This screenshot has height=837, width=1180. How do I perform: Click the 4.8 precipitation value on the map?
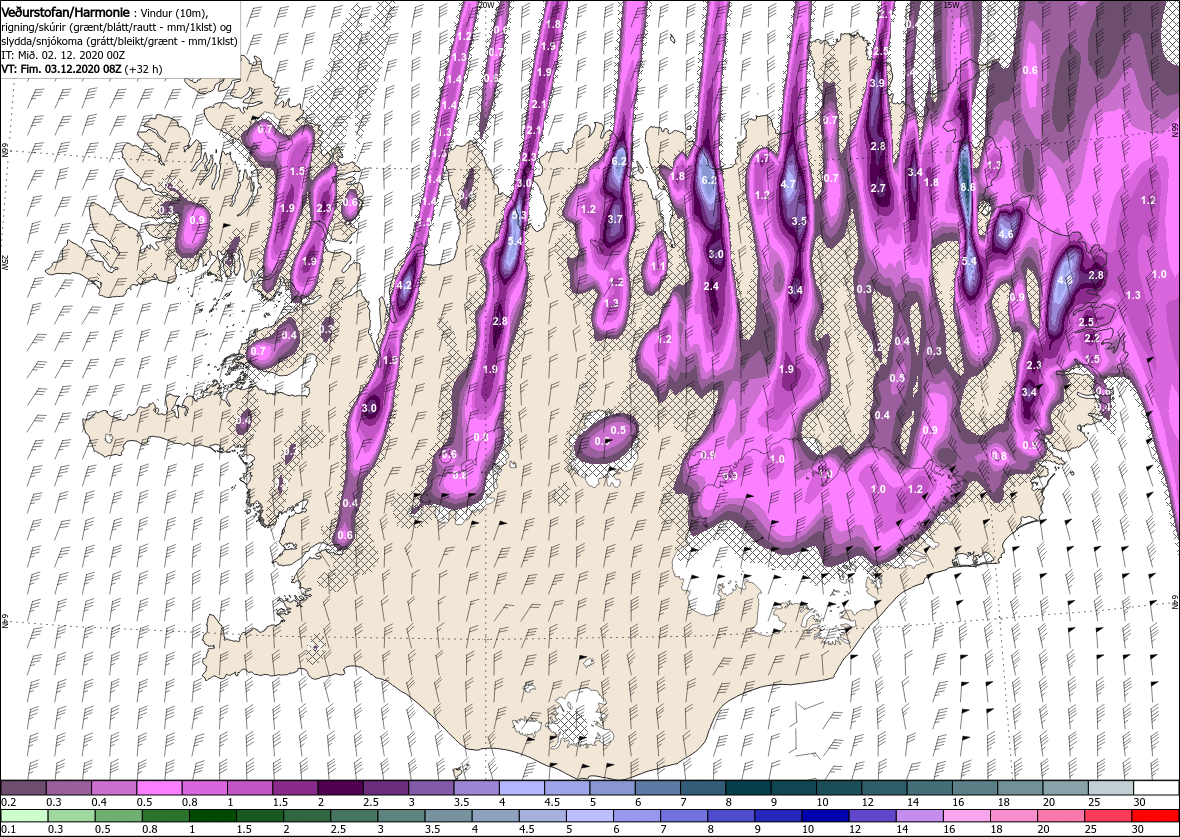pyautogui.click(x=1065, y=280)
